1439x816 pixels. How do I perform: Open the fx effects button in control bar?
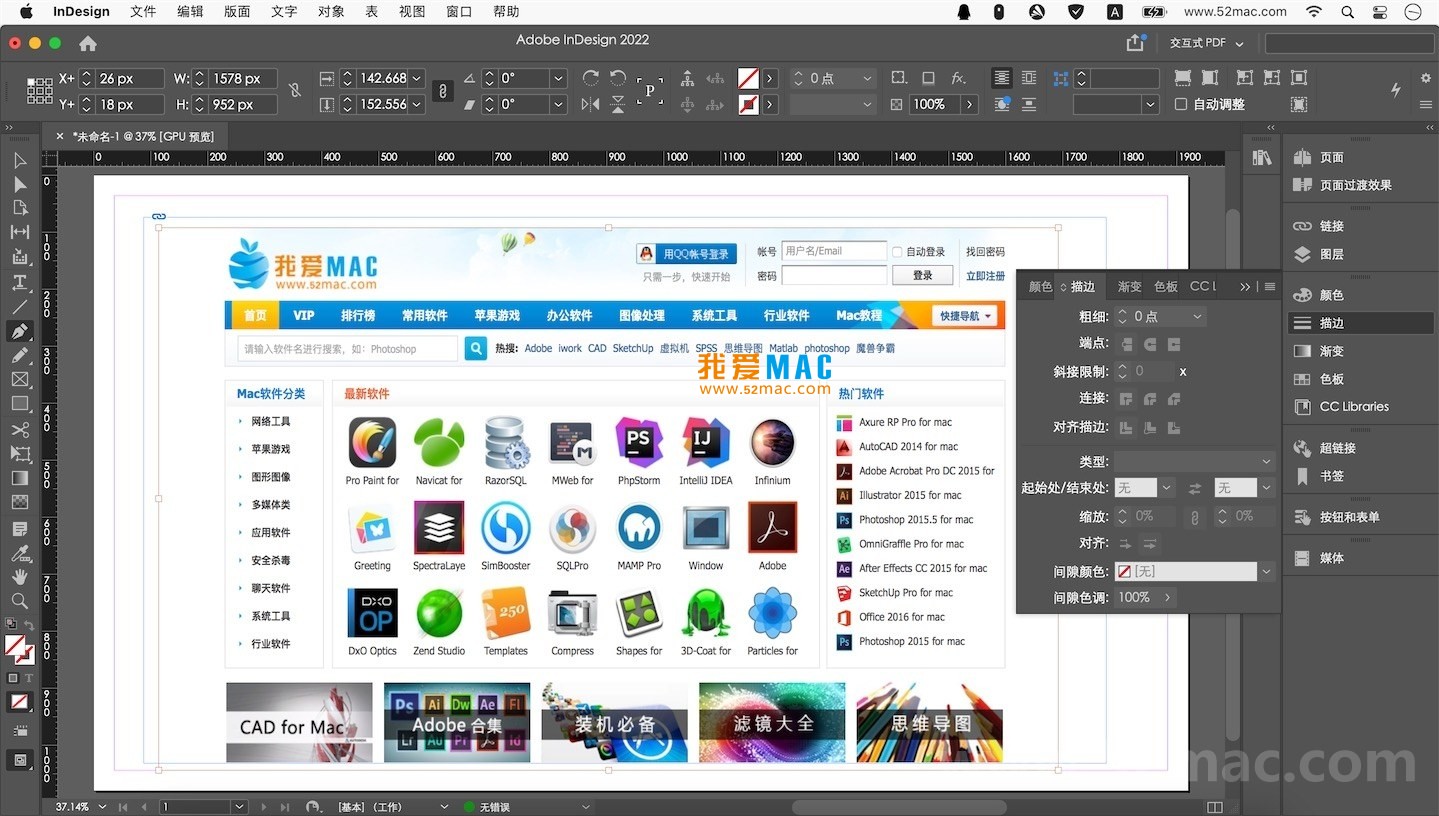click(x=958, y=78)
